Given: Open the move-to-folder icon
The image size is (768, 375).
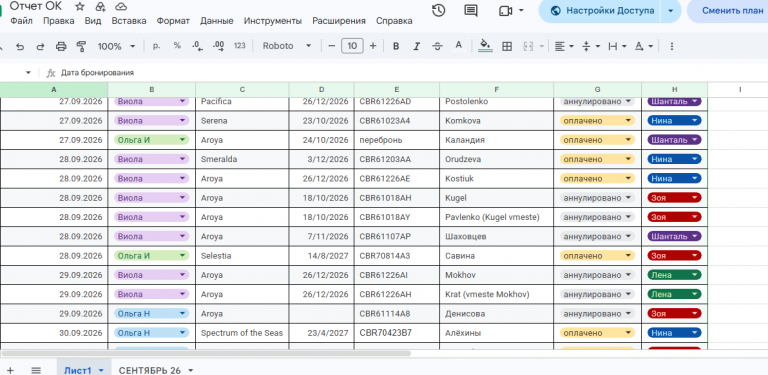Looking at the screenshot, I should (x=100, y=6).
